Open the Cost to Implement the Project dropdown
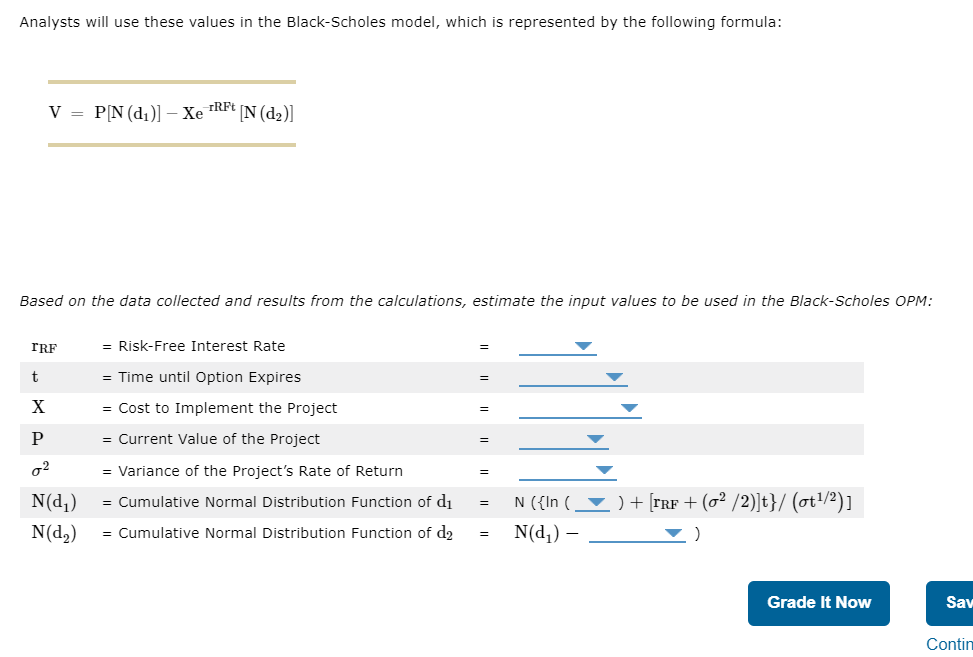 pos(579,408)
